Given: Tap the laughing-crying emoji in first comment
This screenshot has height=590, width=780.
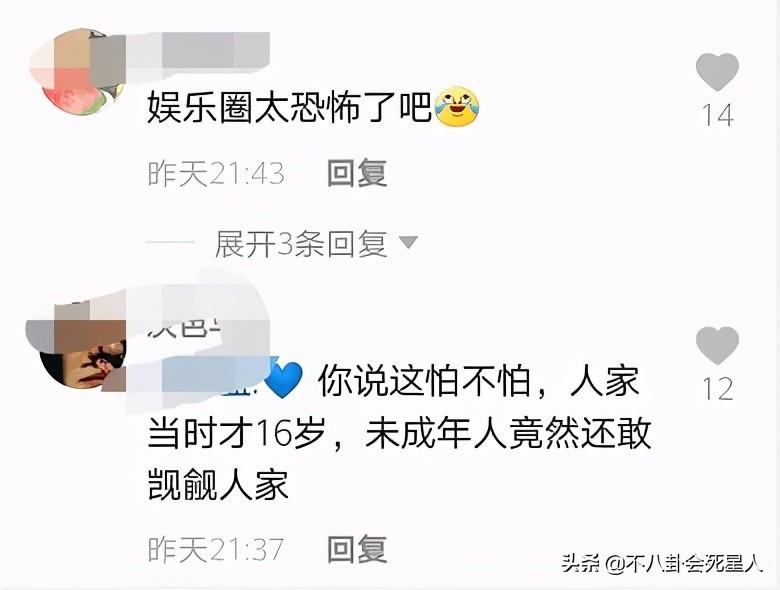Looking at the screenshot, I should pyautogui.click(x=457, y=105).
